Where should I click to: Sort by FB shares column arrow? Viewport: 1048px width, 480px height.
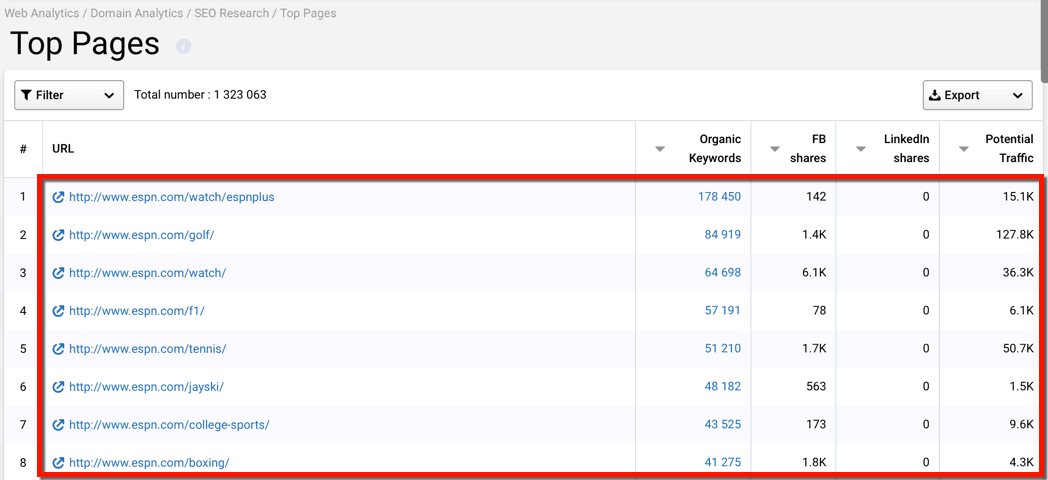click(x=775, y=149)
